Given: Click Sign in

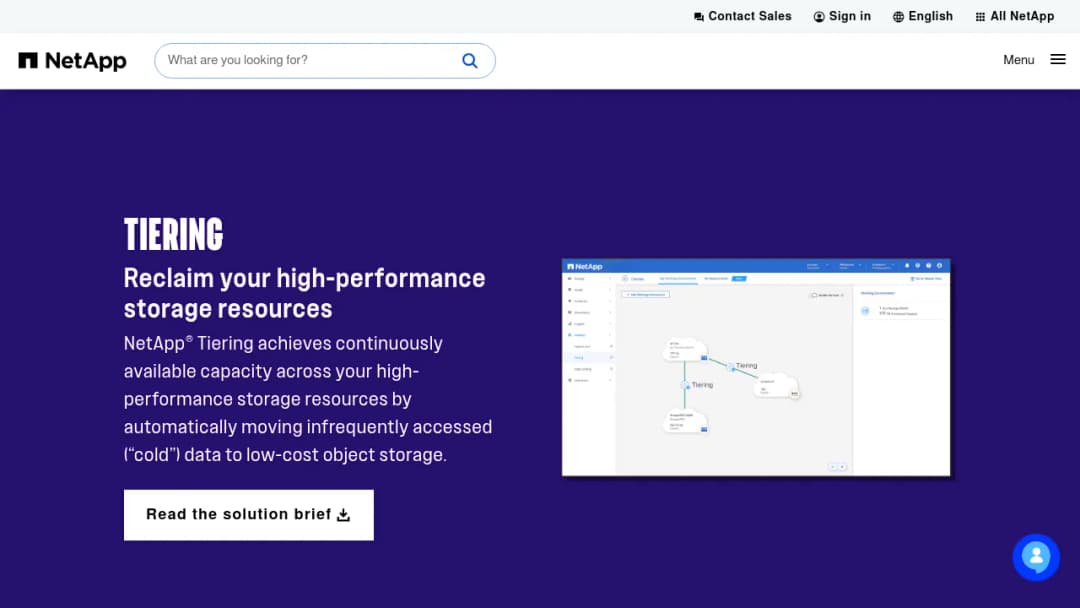Looking at the screenshot, I should click(842, 17).
